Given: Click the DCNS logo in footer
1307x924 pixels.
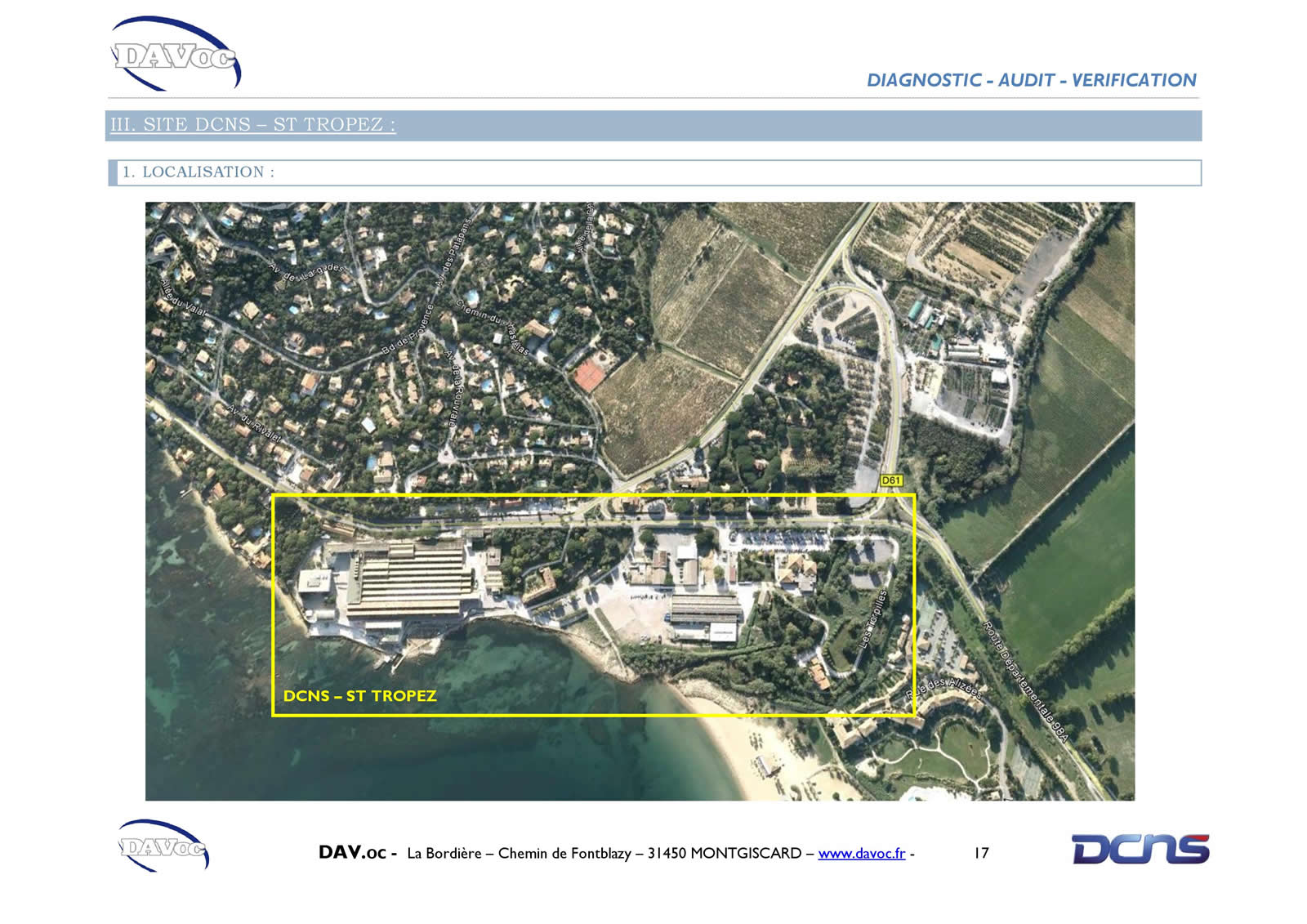Looking at the screenshot, I should (x=1140, y=849).
